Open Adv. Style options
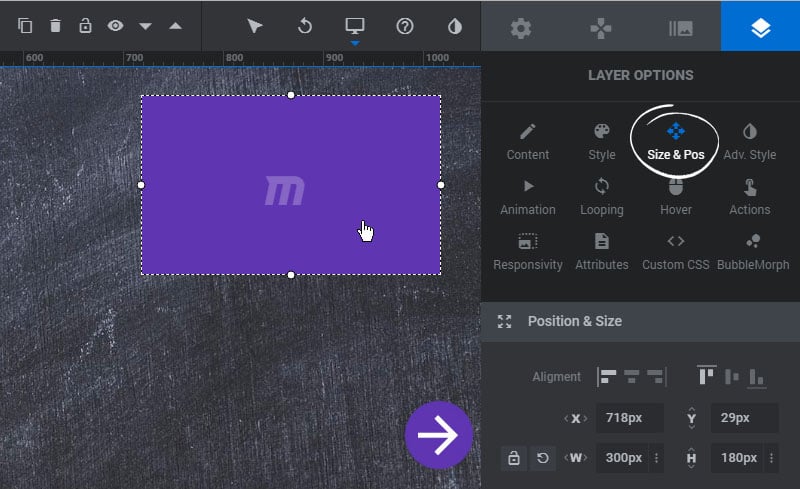This screenshot has height=489, width=800. coord(749,142)
